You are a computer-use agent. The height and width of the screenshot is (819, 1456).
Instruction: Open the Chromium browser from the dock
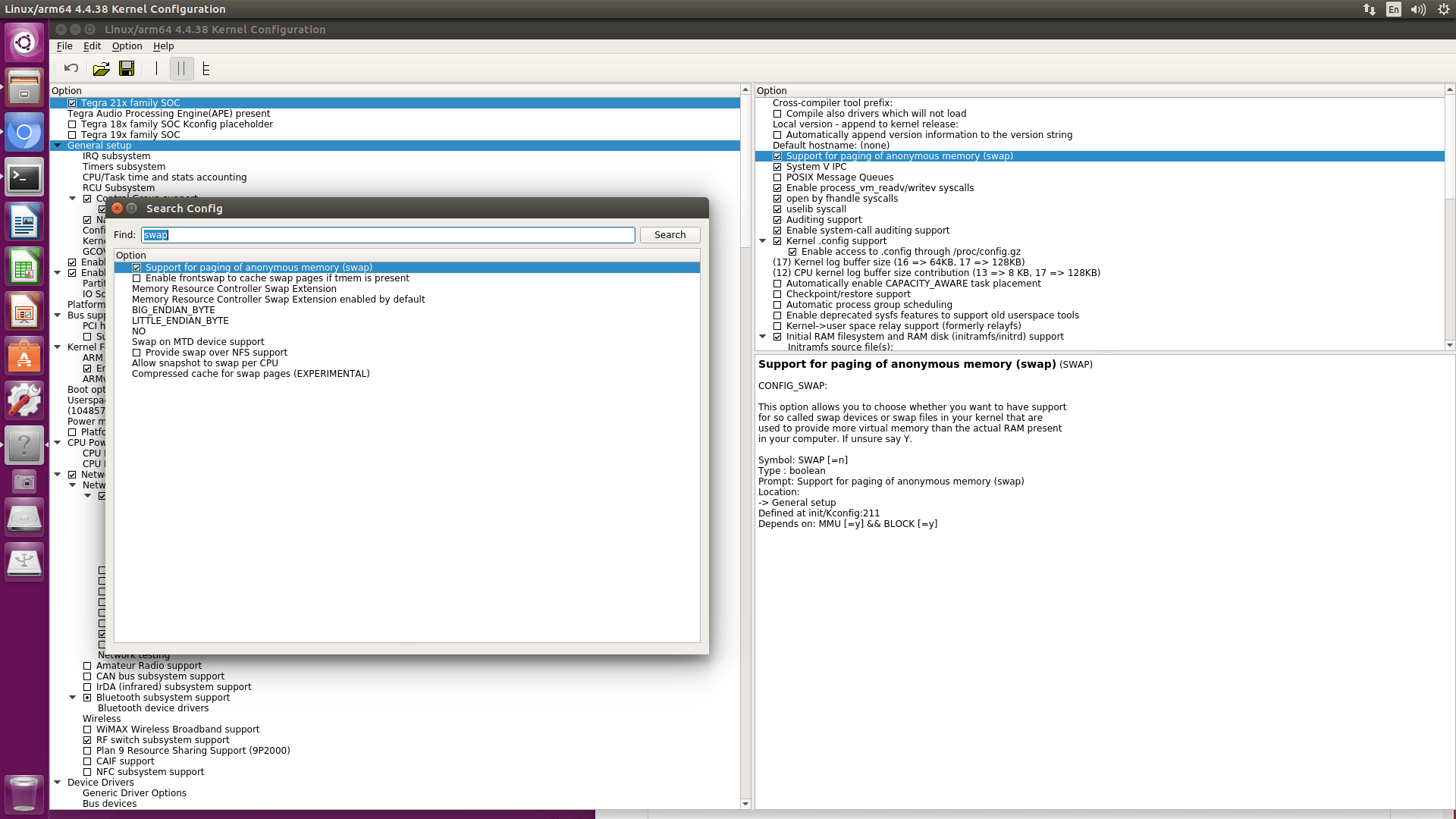tap(24, 133)
